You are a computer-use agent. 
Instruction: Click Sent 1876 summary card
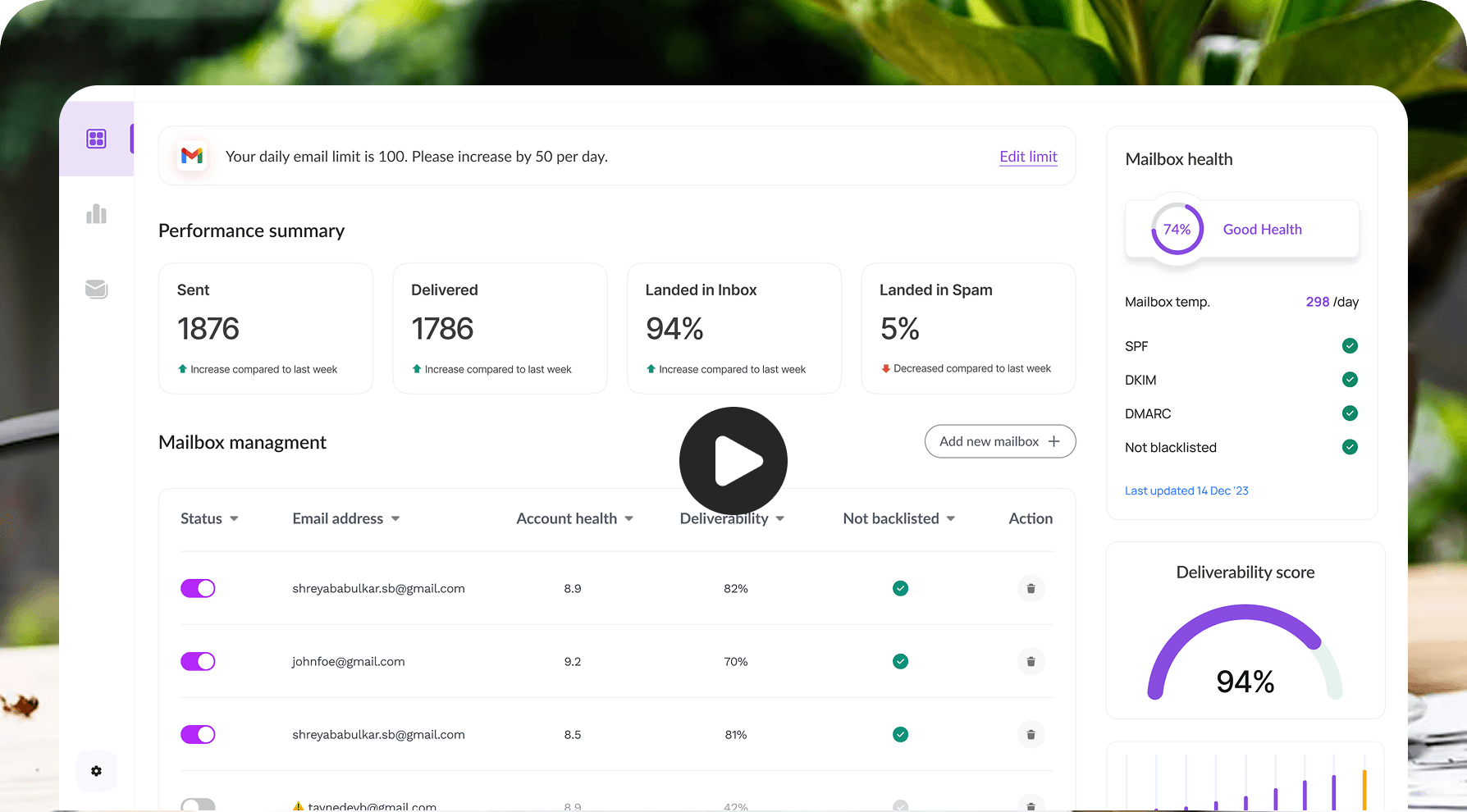coord(266,328)
